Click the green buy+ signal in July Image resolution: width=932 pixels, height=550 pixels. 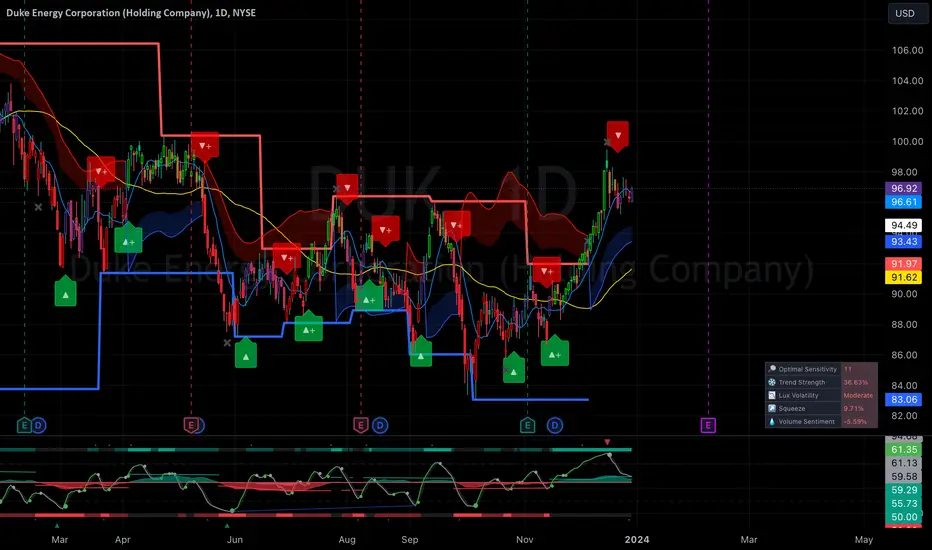coord(308,327)
